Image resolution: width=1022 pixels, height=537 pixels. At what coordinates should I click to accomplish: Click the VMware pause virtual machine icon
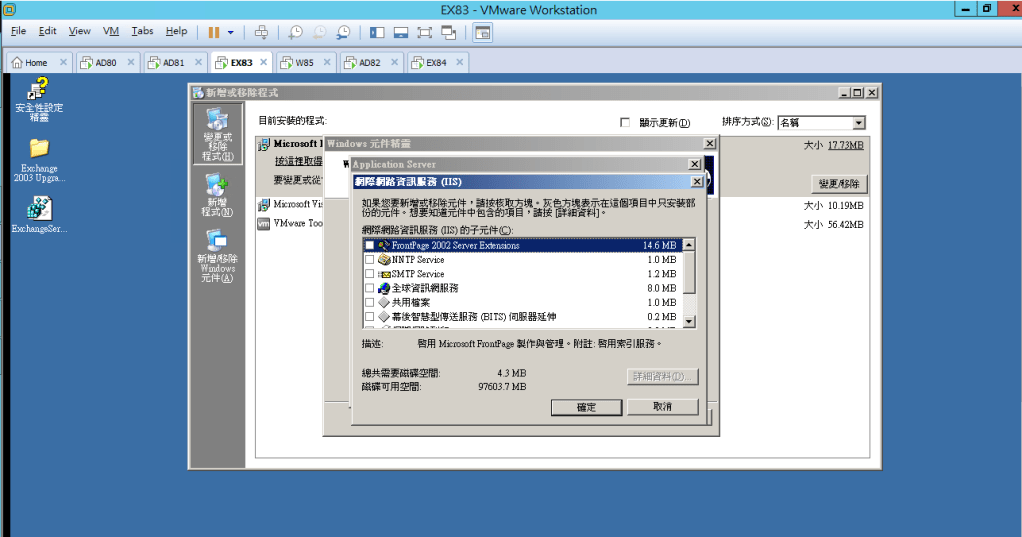tap(214, 32)
